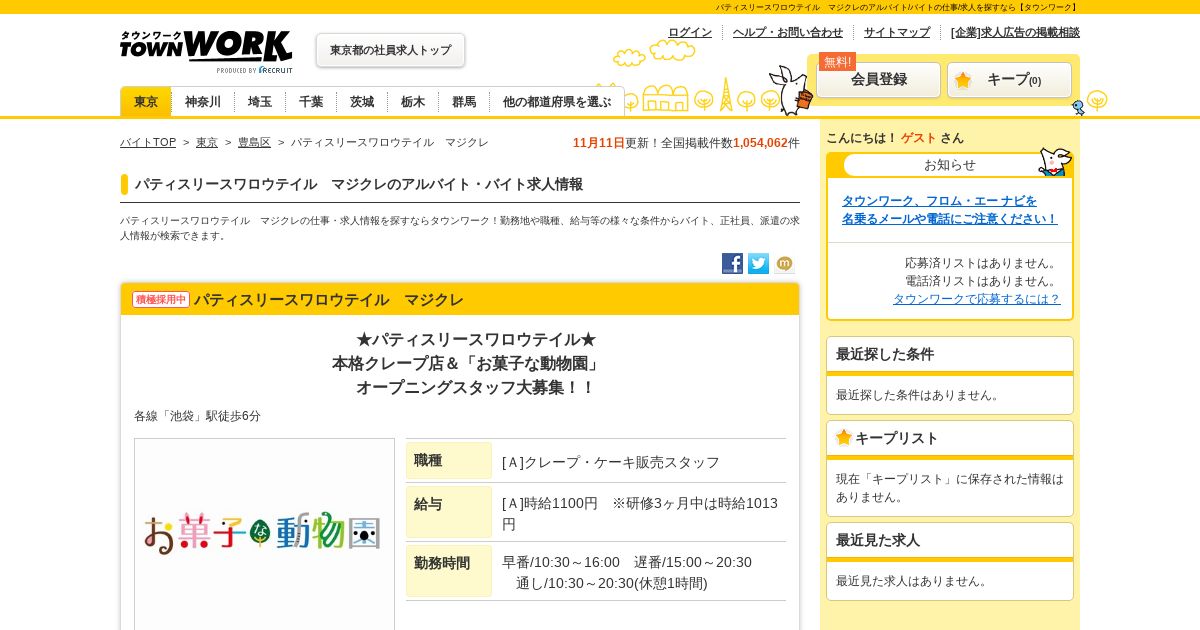Screen dimensions: 1200x630
Task: Open ヘルプ・お問い合わせ link
Action: 788,32
